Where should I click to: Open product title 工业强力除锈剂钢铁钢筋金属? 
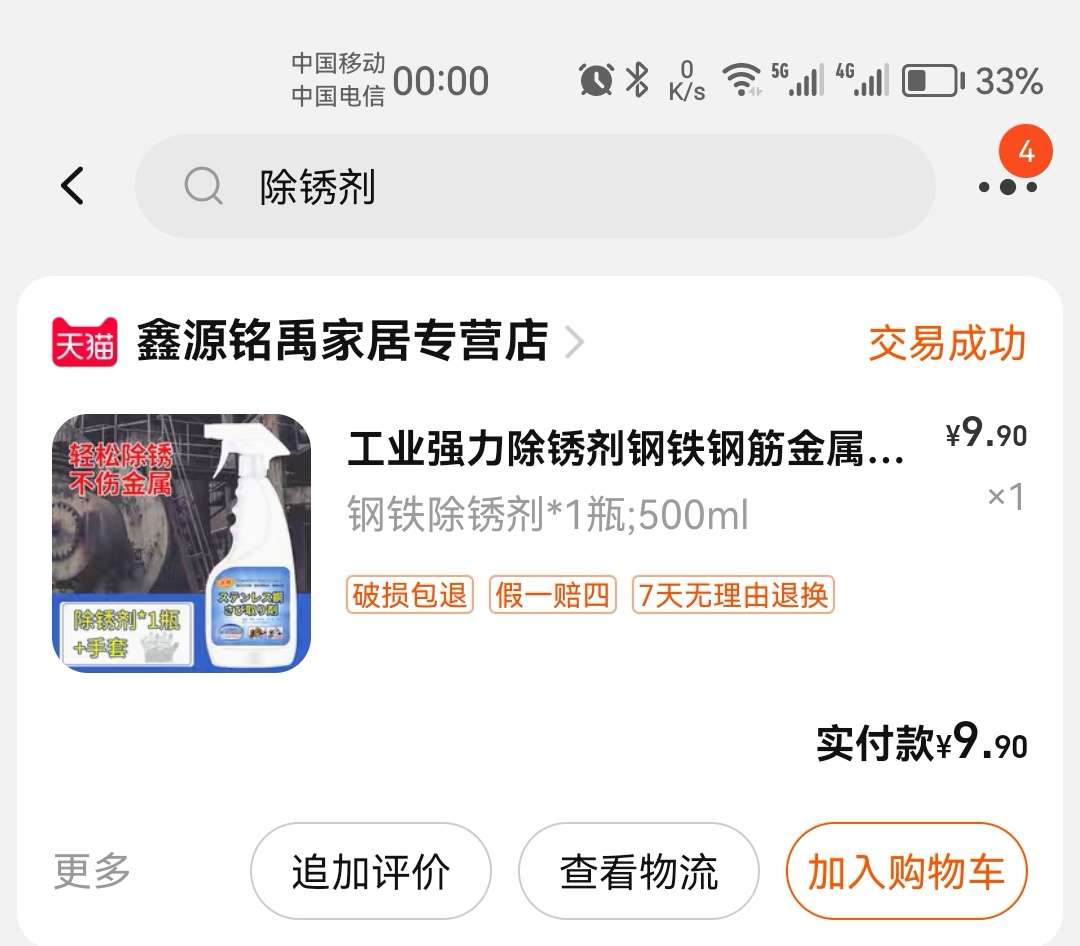(x=625, y=448)
